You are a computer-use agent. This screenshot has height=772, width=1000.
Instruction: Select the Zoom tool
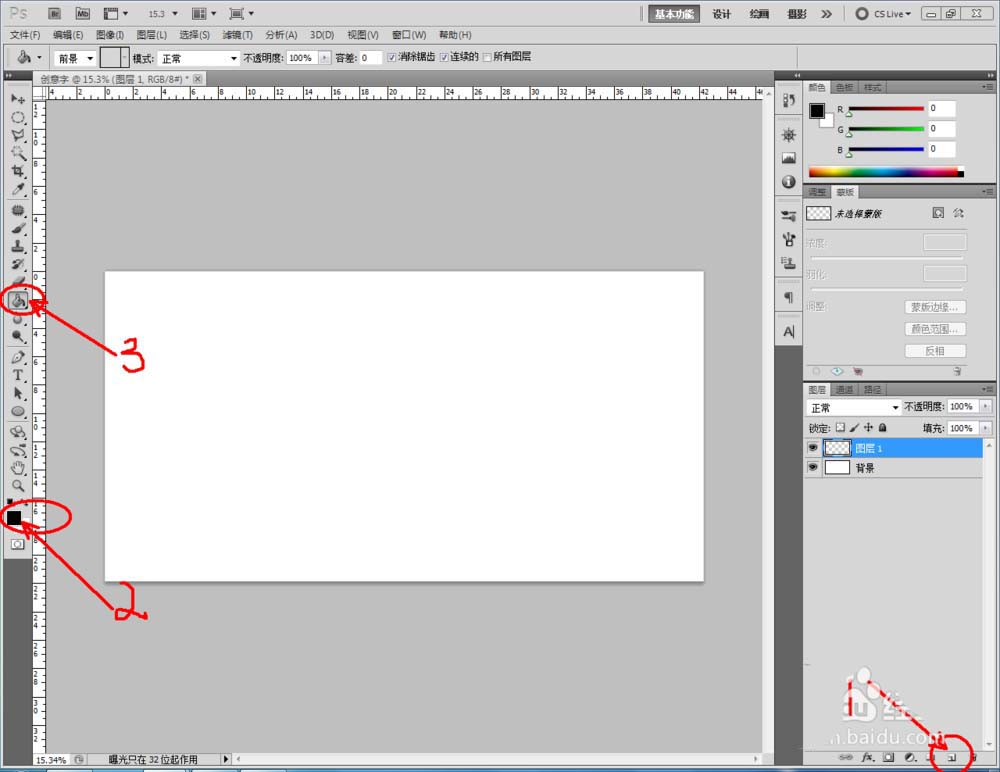pos(18,486)
